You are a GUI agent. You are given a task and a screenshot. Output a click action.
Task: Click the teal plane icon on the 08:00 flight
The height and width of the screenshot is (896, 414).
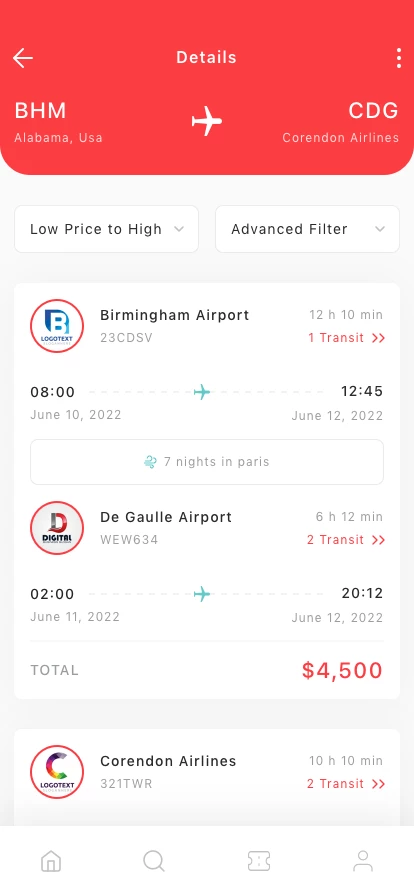point(202,392)
